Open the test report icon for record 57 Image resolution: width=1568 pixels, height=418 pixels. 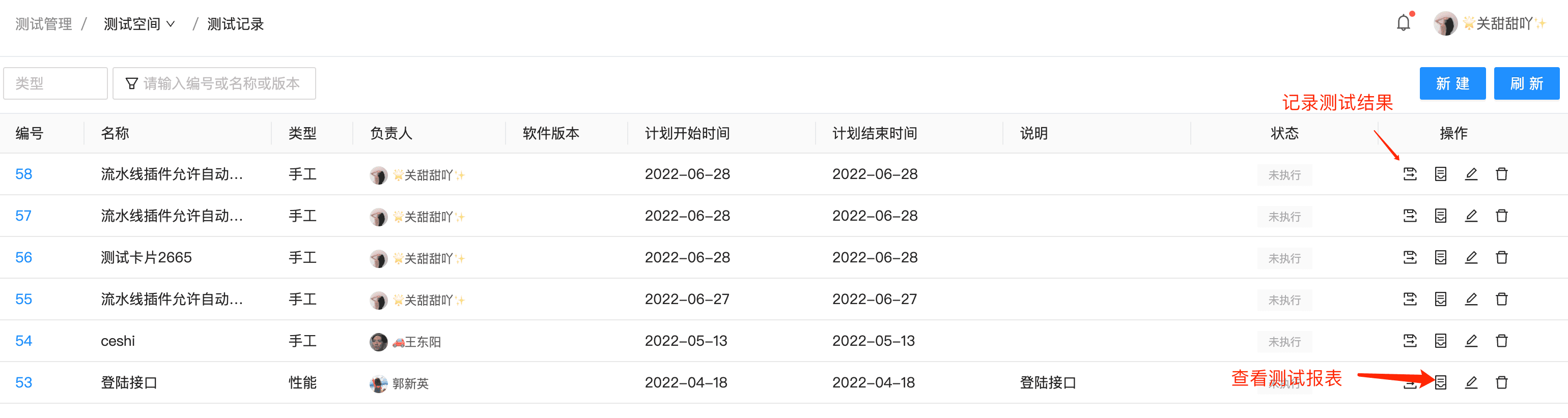1440,216
